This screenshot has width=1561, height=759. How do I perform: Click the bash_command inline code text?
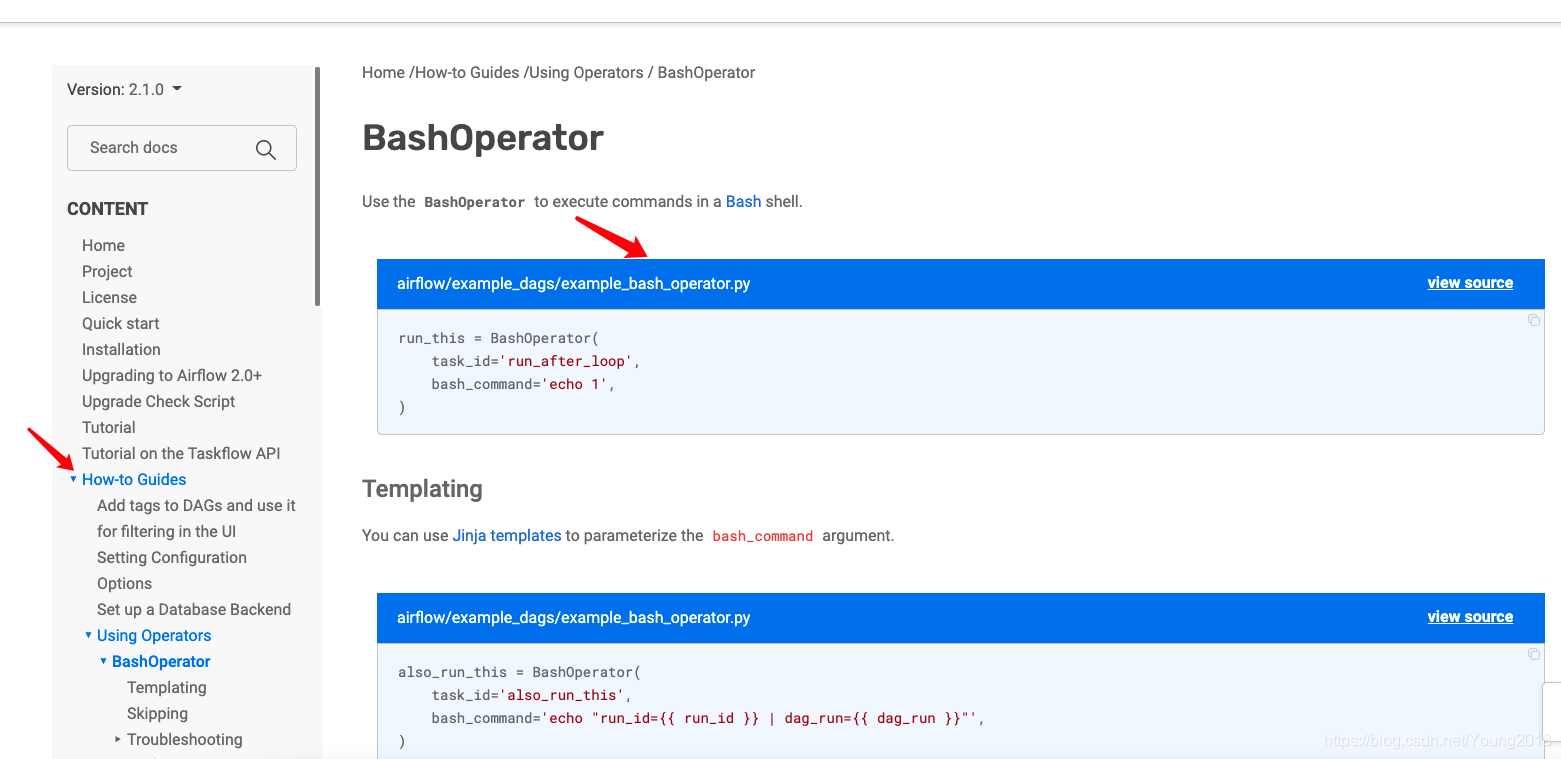click(762, 536)
